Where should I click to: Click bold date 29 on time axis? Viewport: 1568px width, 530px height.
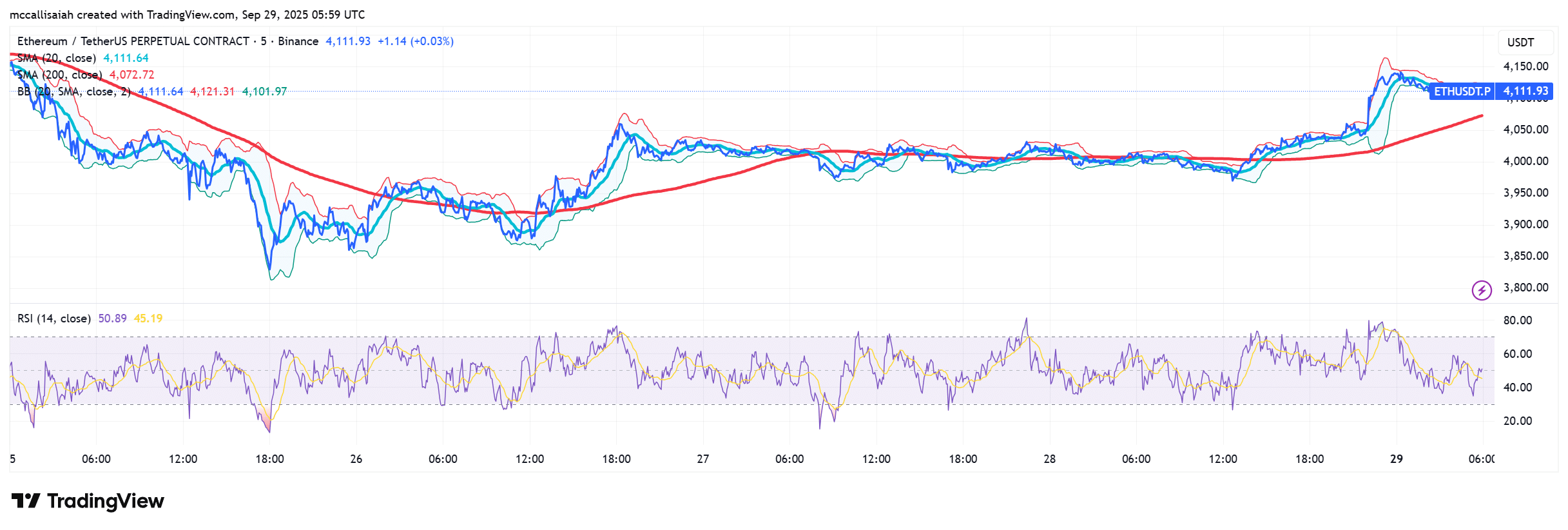coord(1396,459)
